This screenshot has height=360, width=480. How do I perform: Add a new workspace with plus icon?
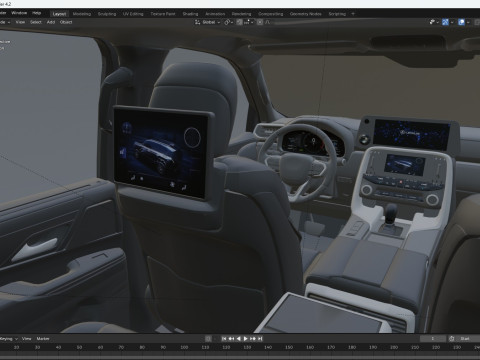353,14
